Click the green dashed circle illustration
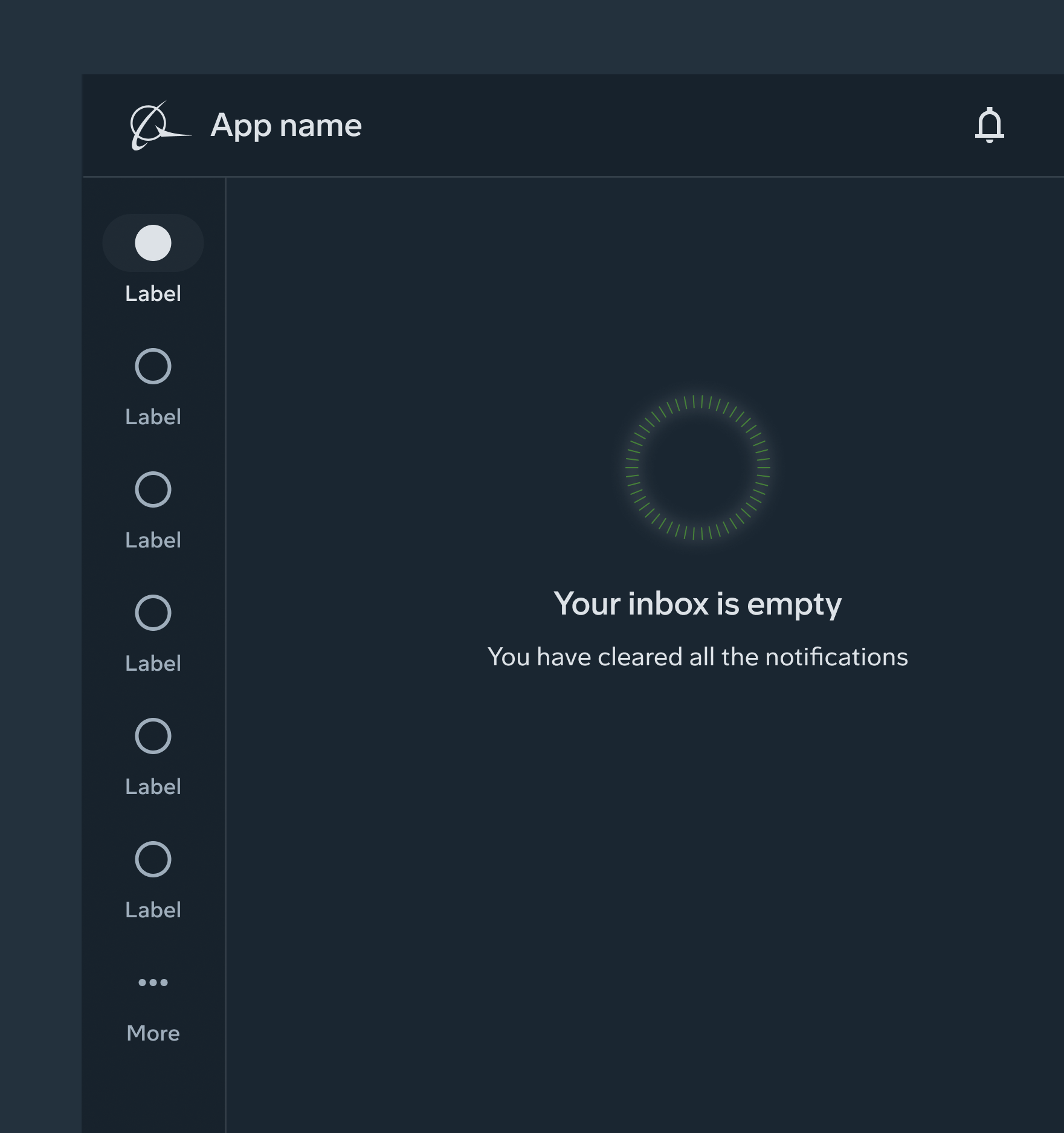The width and height of the screenshot is (1064, 1133). (x=697, y=467)
